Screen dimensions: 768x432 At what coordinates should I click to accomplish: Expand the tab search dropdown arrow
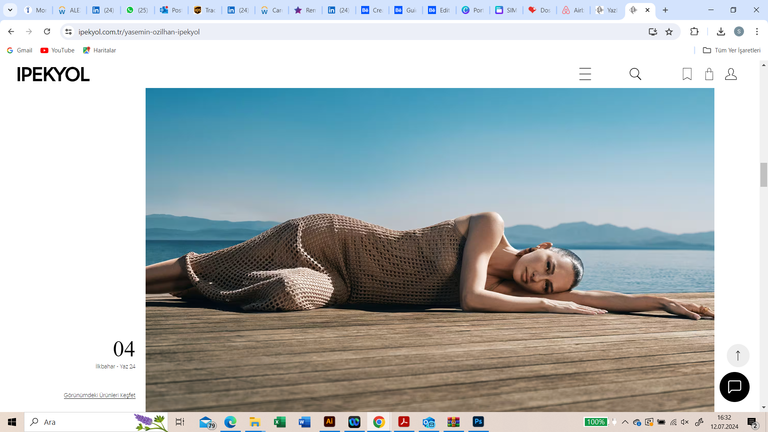[11, 10]
